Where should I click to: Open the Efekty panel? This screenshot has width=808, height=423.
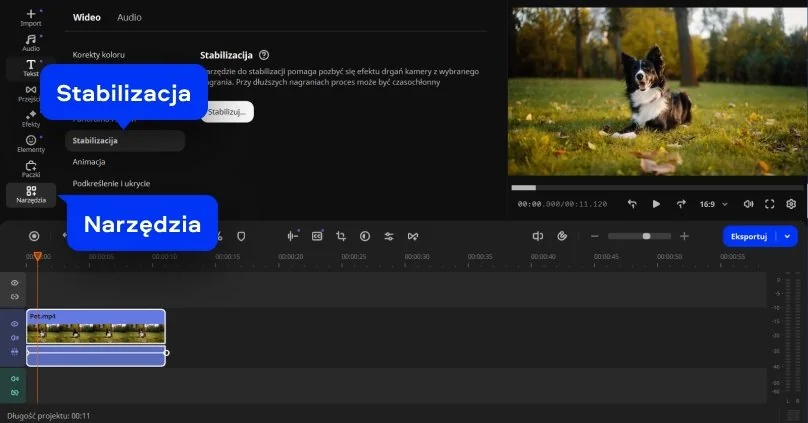31,118
